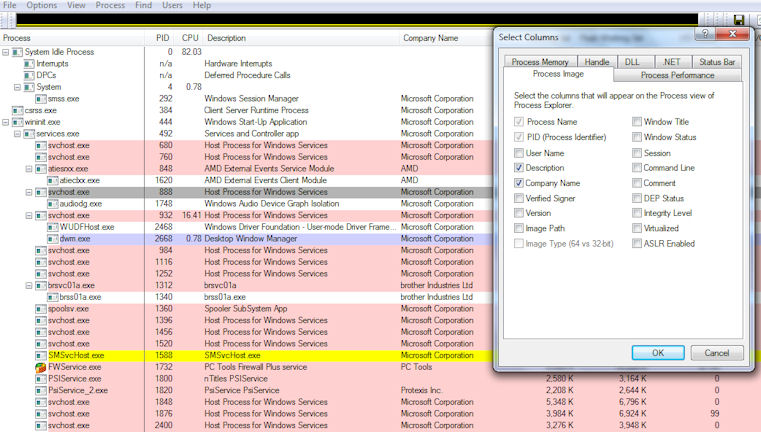This screenshot has height=432, width=761.
Task: Click the brss01a.exe process icon
Action: 52,297
